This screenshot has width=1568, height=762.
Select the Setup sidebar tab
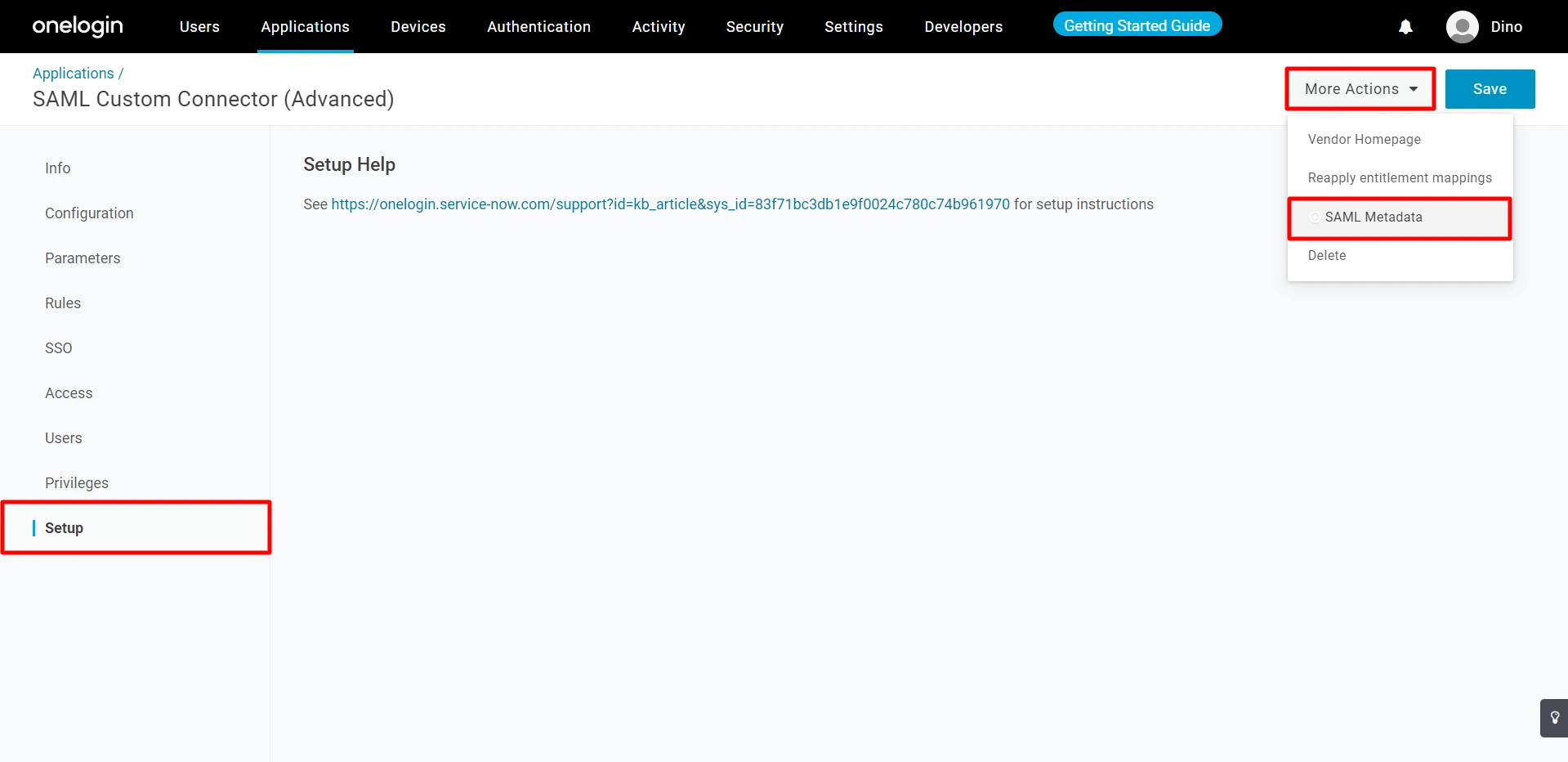tap(64, 528)
